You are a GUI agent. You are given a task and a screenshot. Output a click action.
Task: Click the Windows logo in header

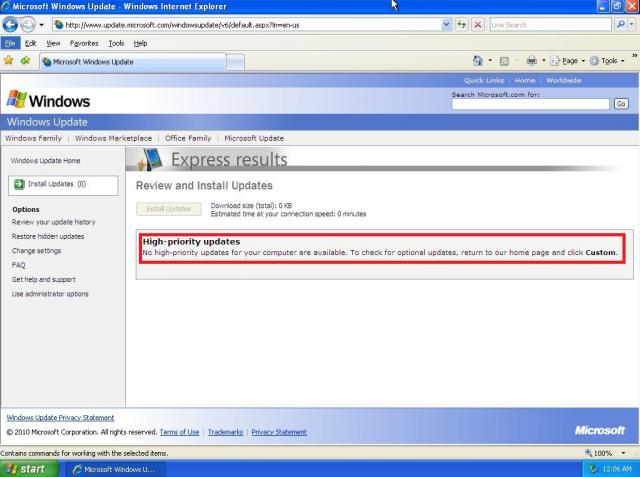[x=49, y=100]
